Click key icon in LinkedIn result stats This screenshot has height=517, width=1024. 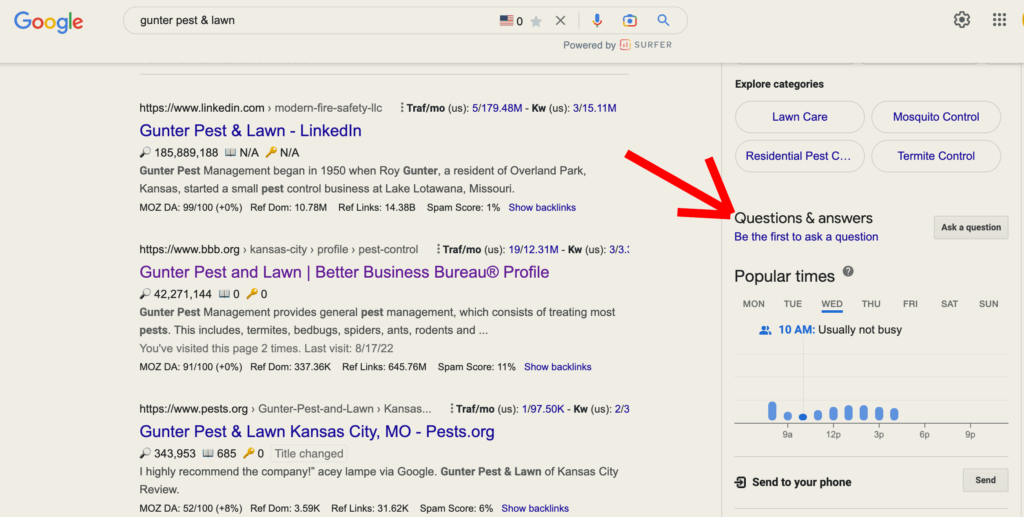(271, 152)
